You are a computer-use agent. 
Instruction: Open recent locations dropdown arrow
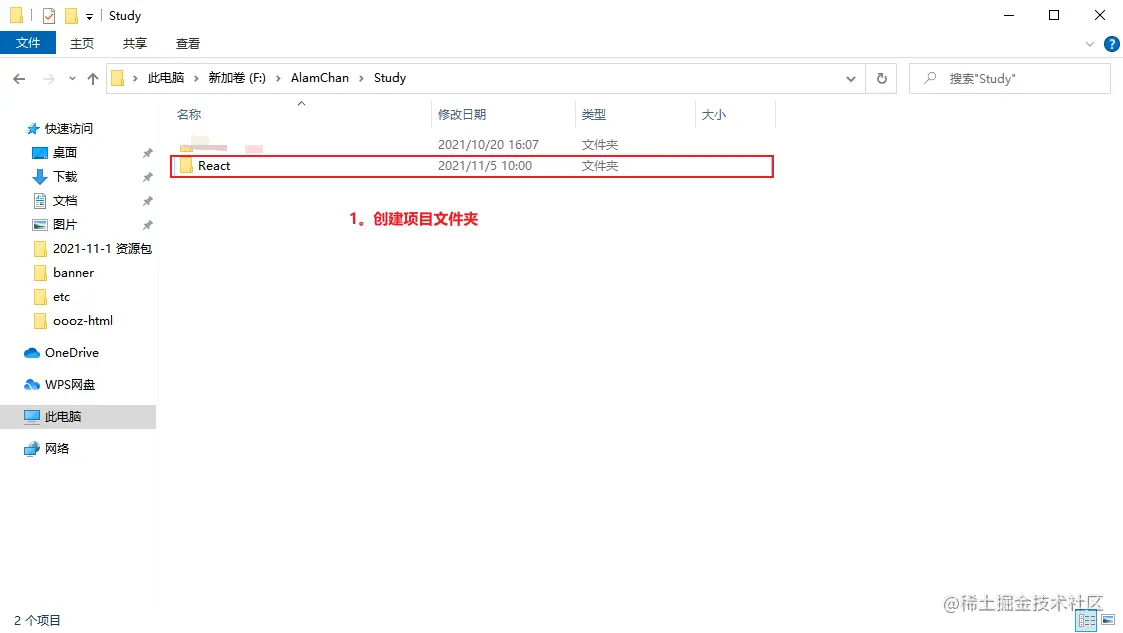72,79
